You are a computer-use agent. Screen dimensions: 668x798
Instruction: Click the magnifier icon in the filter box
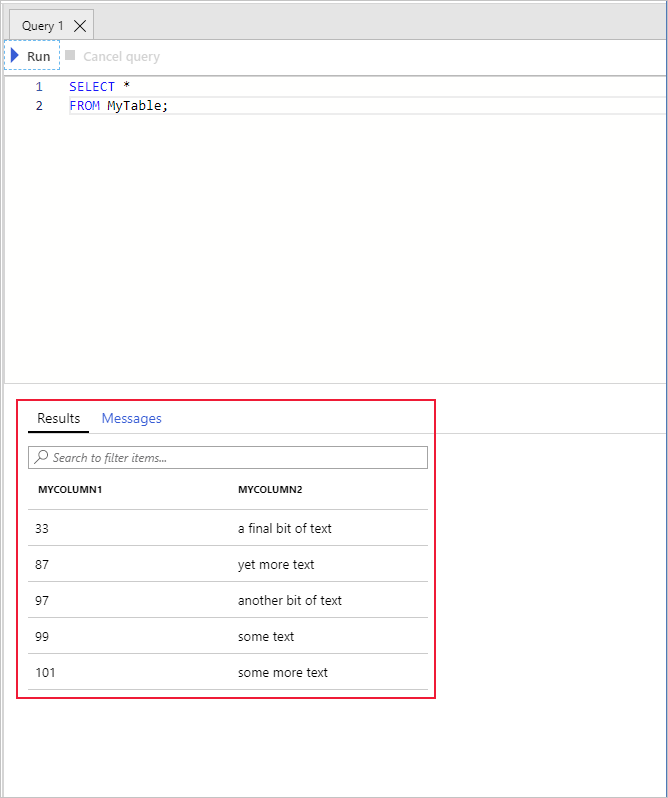[41, 457]
